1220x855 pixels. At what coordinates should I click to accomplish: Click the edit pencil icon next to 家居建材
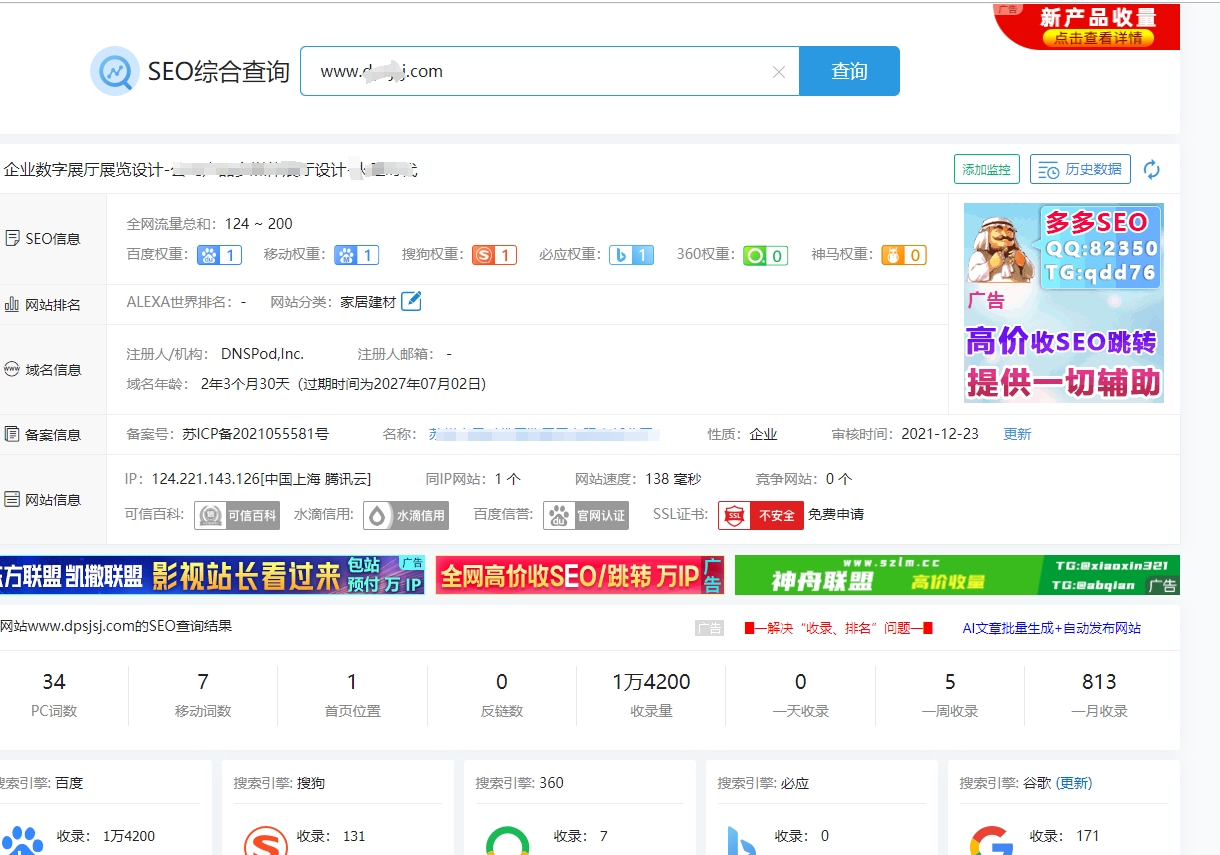(411, 301)
